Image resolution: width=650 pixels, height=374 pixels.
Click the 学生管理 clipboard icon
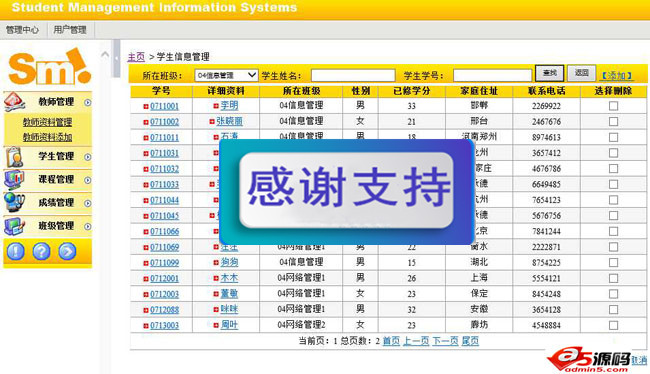[15, 157]
